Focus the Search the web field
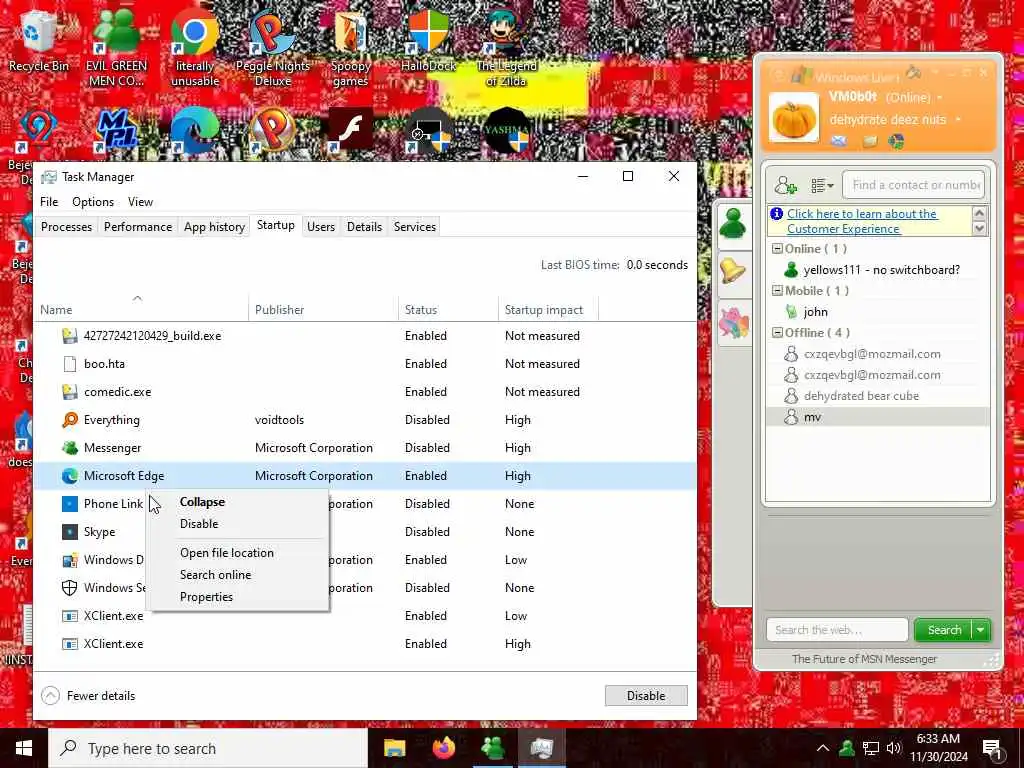 [x=837, y=630]
